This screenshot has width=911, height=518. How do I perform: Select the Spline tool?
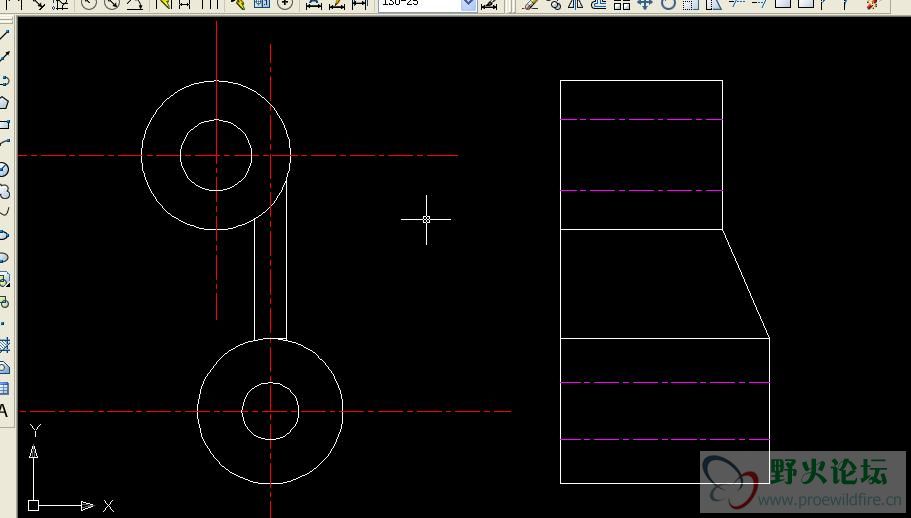(x=5, y=212)
